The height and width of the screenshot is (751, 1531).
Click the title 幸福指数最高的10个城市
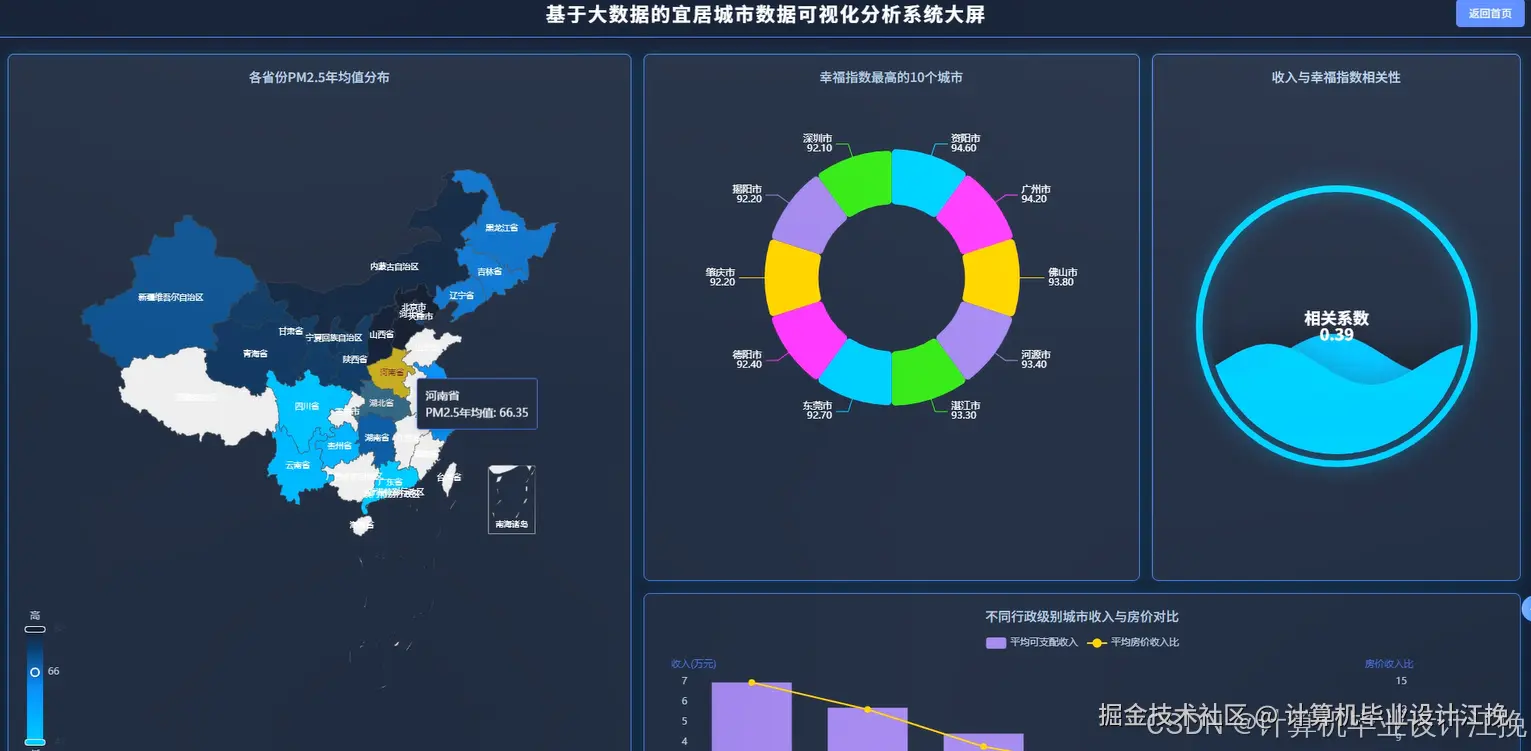click(891, 77)
